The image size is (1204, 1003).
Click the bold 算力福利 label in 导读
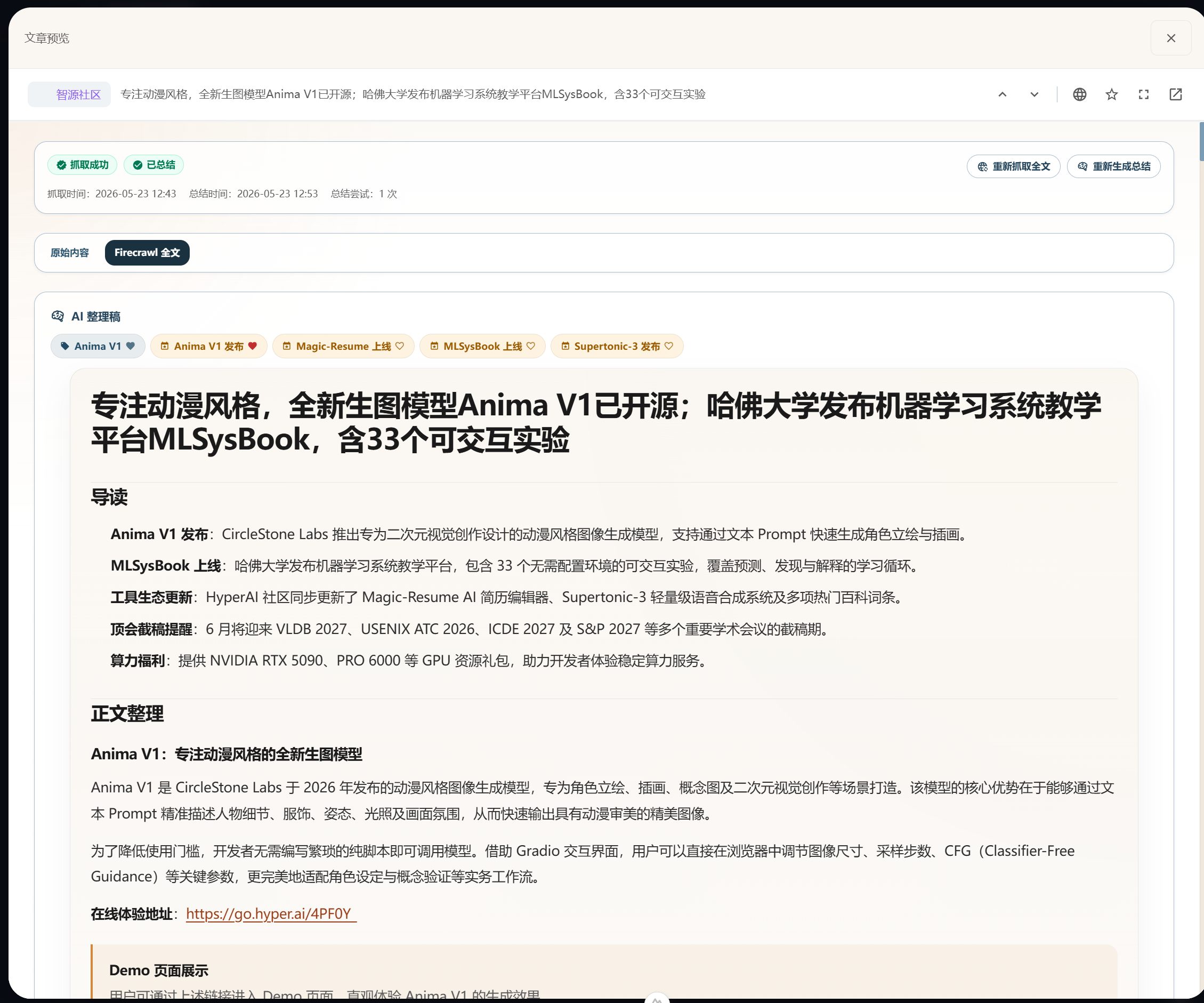[x=138, y=661]
